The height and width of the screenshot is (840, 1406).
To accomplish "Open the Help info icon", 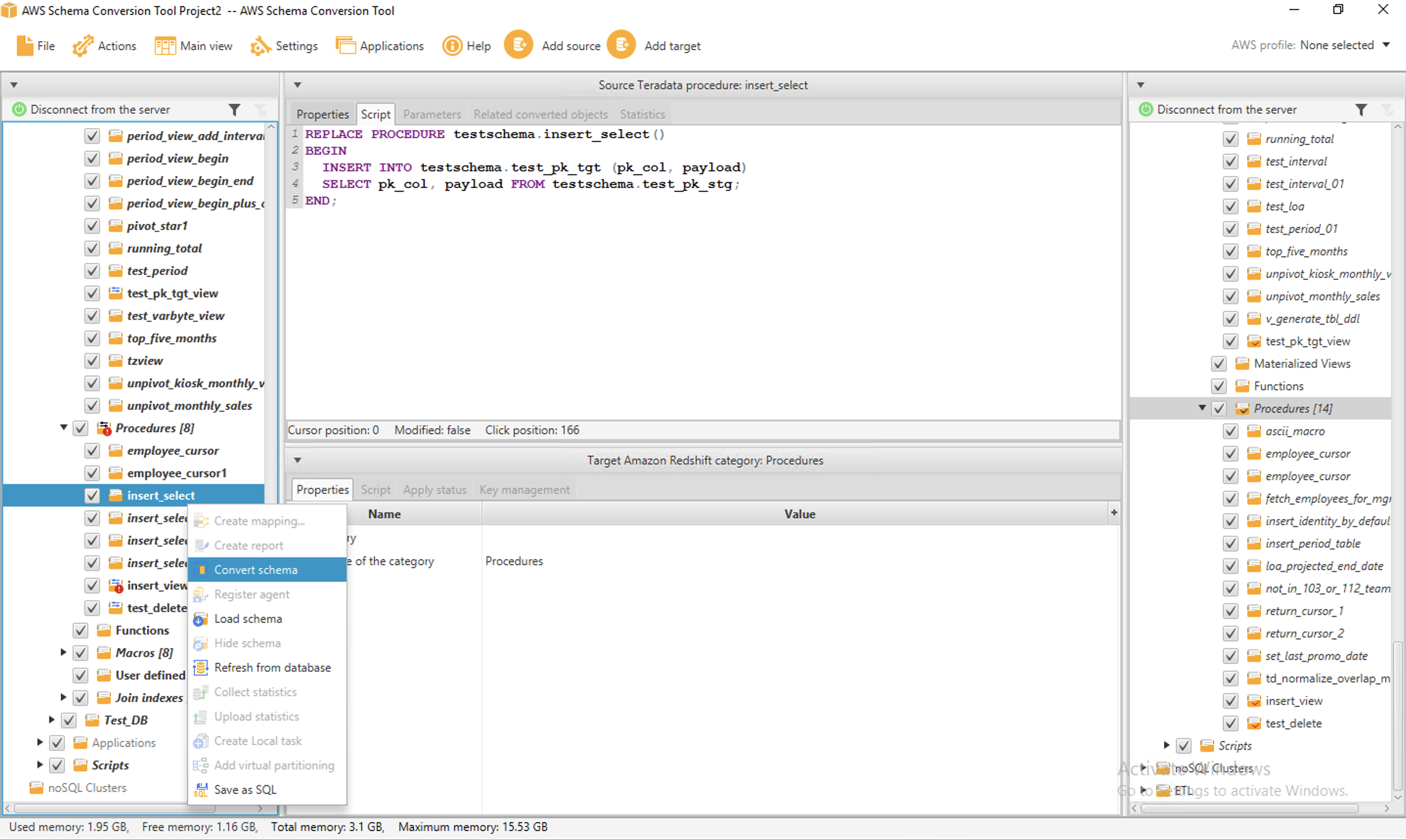I will point(452,46).
